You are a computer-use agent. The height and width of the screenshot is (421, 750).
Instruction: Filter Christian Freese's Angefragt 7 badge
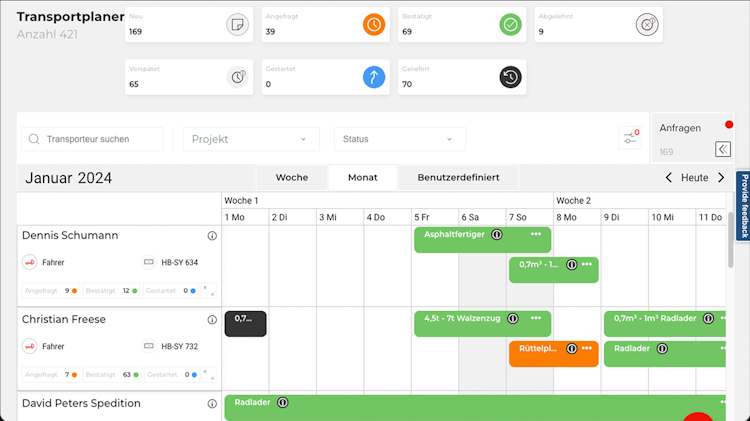(51, 375)
